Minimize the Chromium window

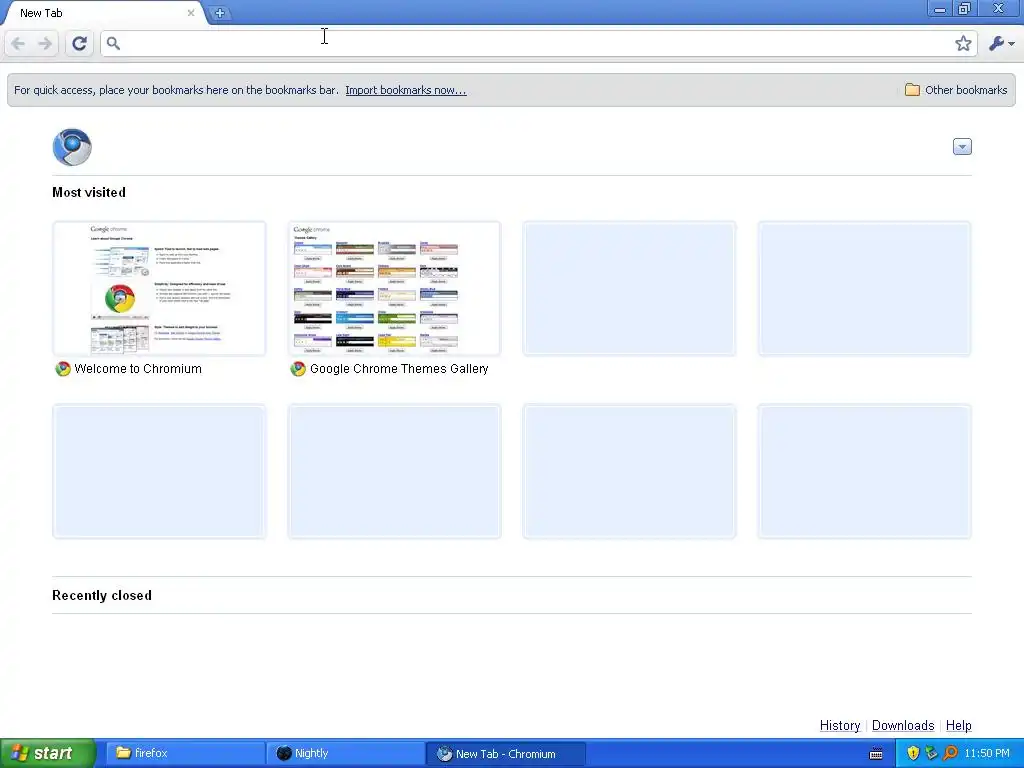pyautogui.click(x=940, y=9)
